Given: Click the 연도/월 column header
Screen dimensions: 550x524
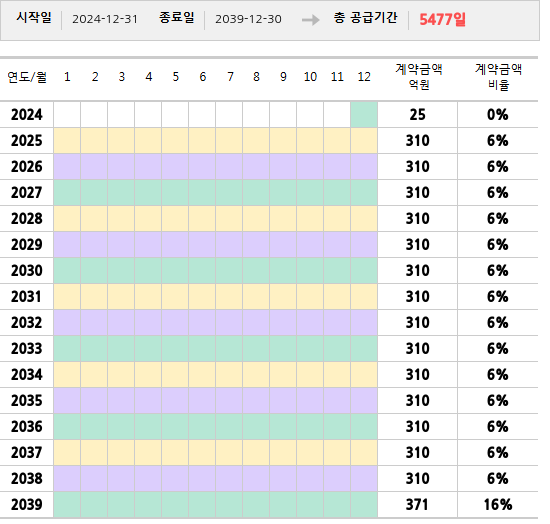Looking at the screenshot, I should [x=27, y=77].
